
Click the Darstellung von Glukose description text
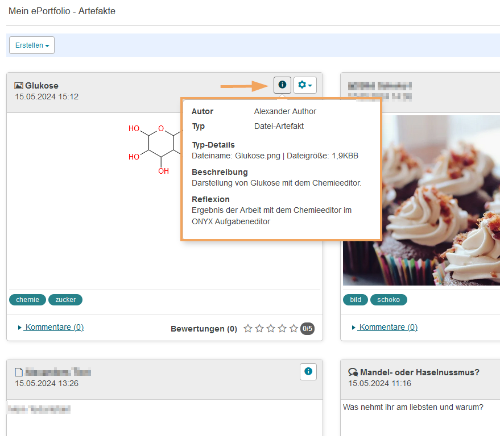276,183
